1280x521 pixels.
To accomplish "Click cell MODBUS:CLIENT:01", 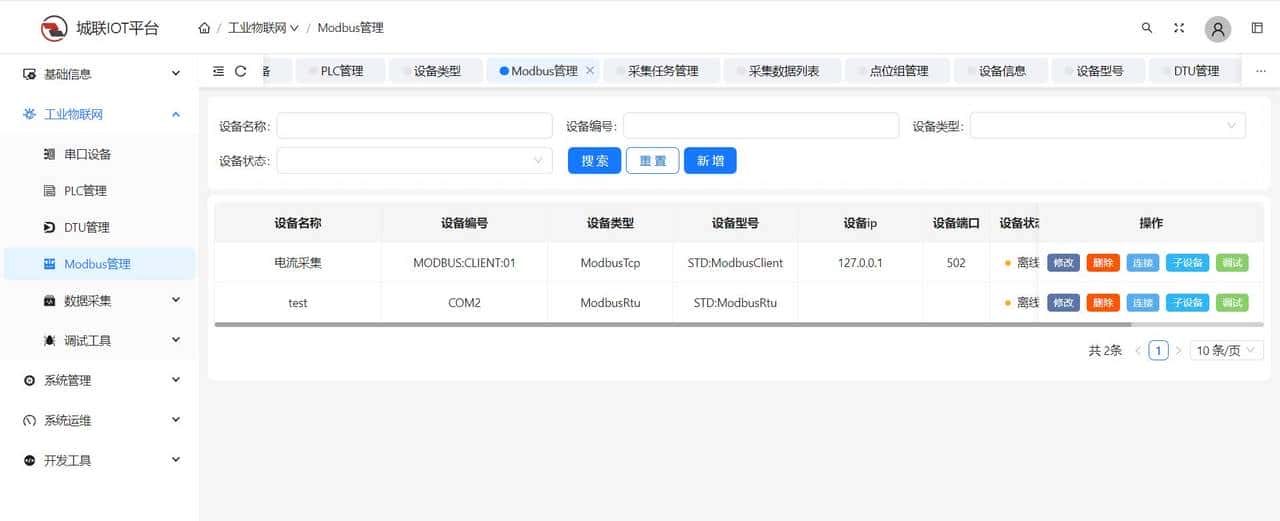I will [x=464, y=263].
